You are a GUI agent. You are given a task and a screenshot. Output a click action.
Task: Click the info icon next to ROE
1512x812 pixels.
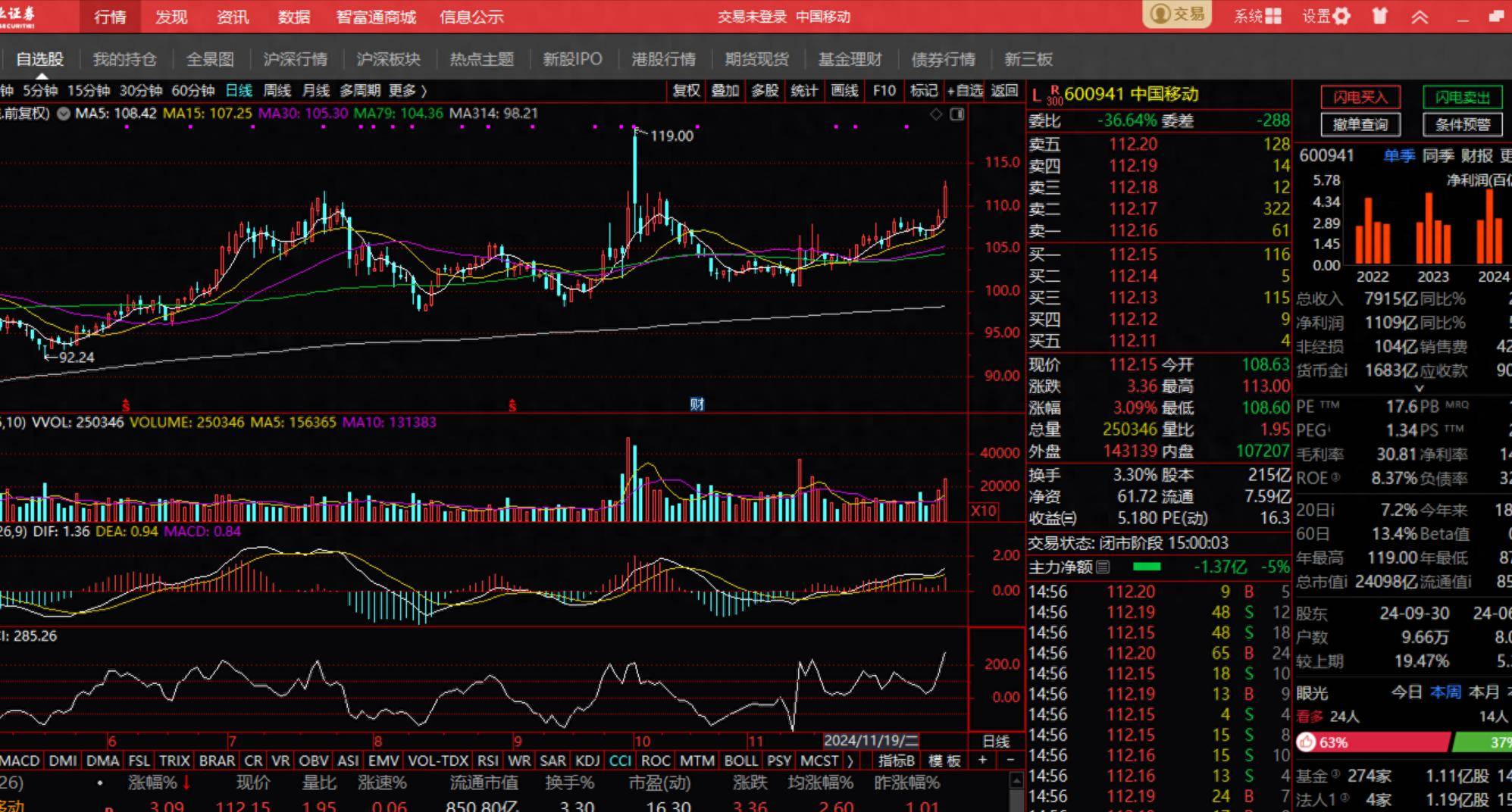click(1335, 478)
